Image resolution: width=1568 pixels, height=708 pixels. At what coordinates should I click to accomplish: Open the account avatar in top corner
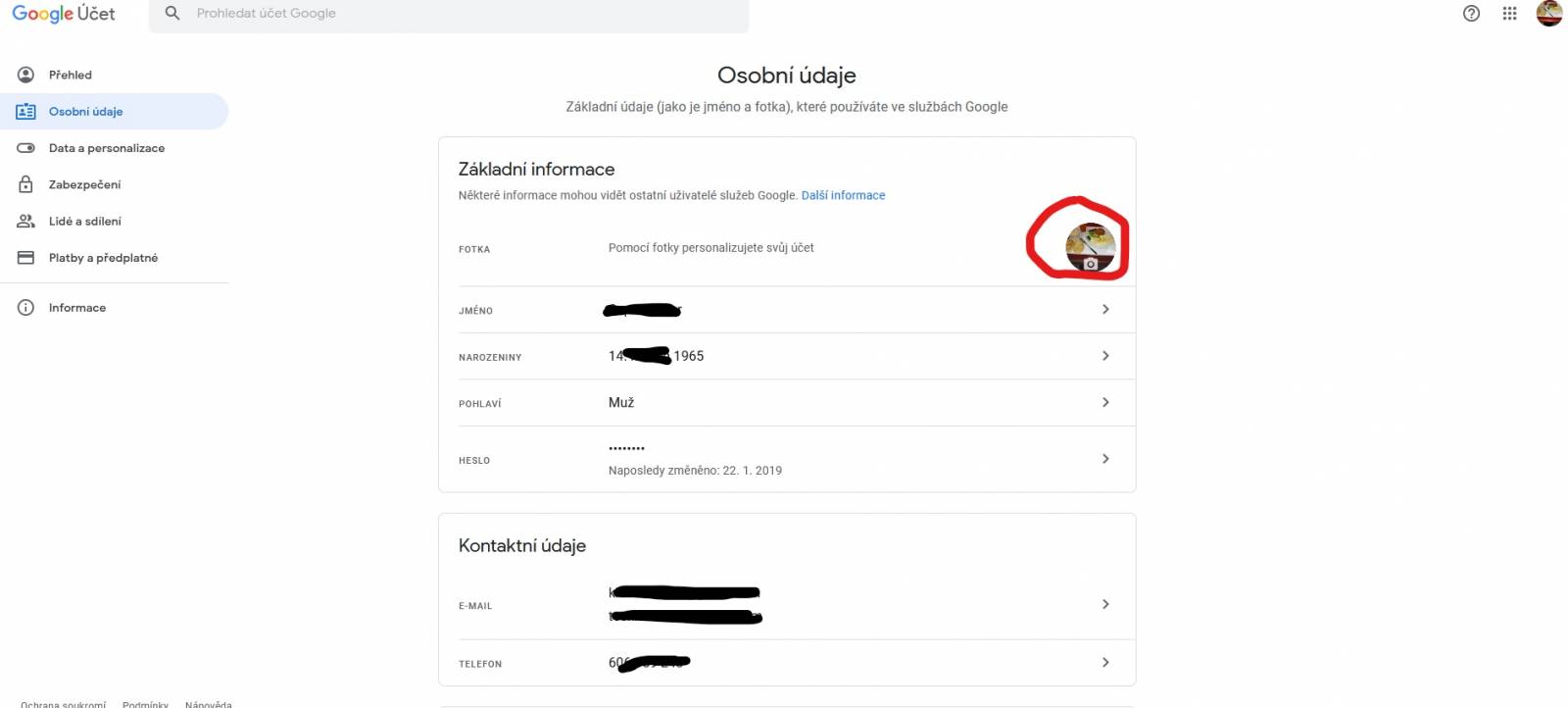1549,13
